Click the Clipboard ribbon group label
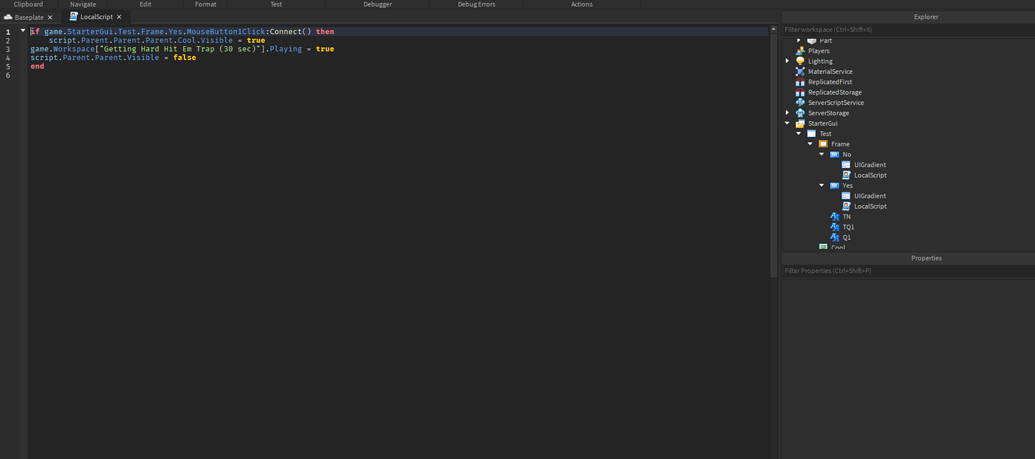The image size is (1035, 459). point(28,4)
